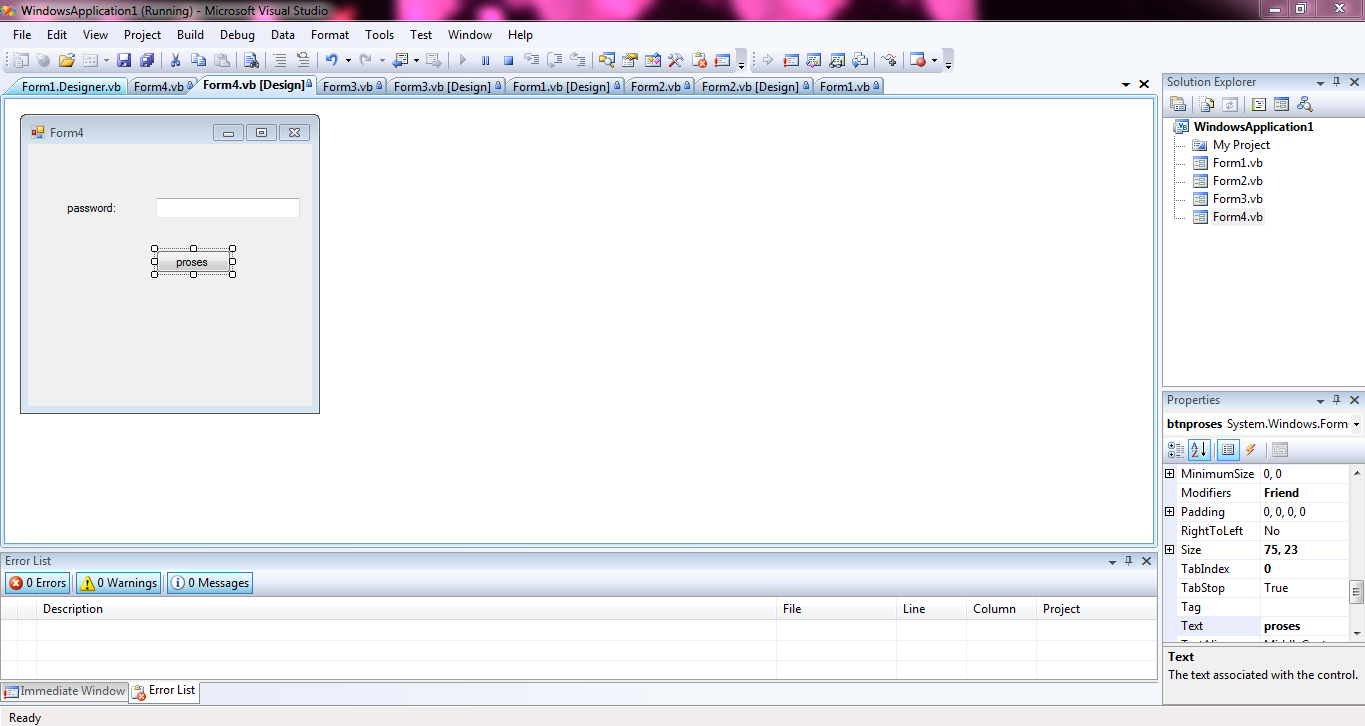
Task: Click the View Class Diagram icon in Solution Explorer
Action: [1306, 103]
